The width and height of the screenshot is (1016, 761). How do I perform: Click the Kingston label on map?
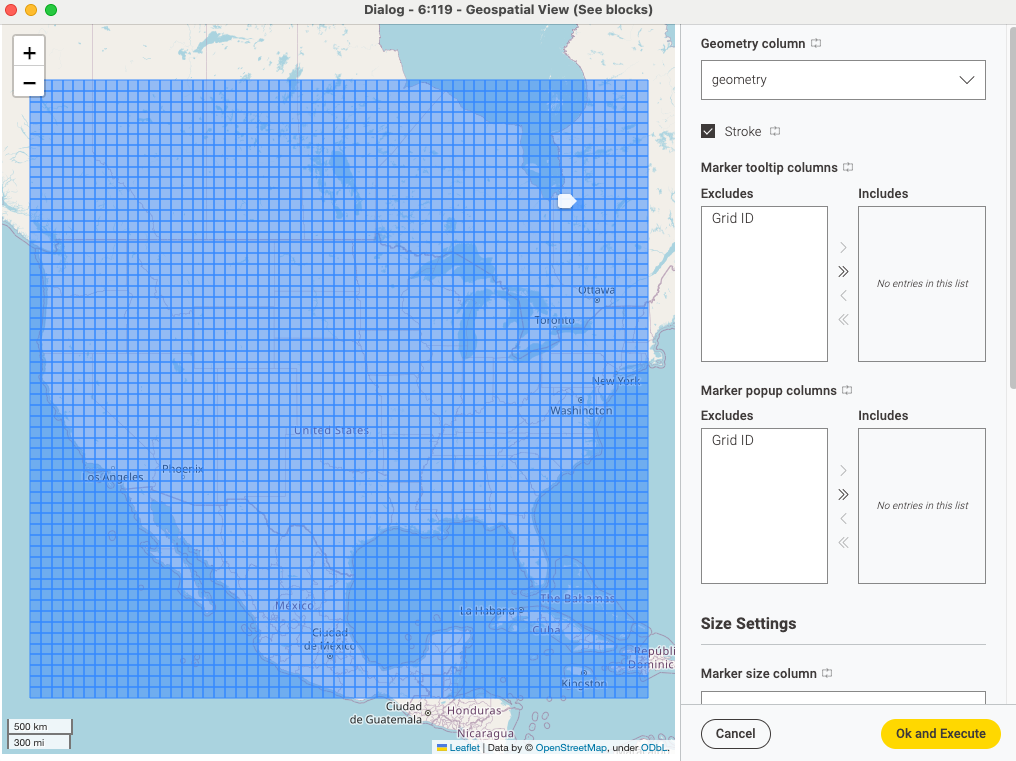pos(583,683)
